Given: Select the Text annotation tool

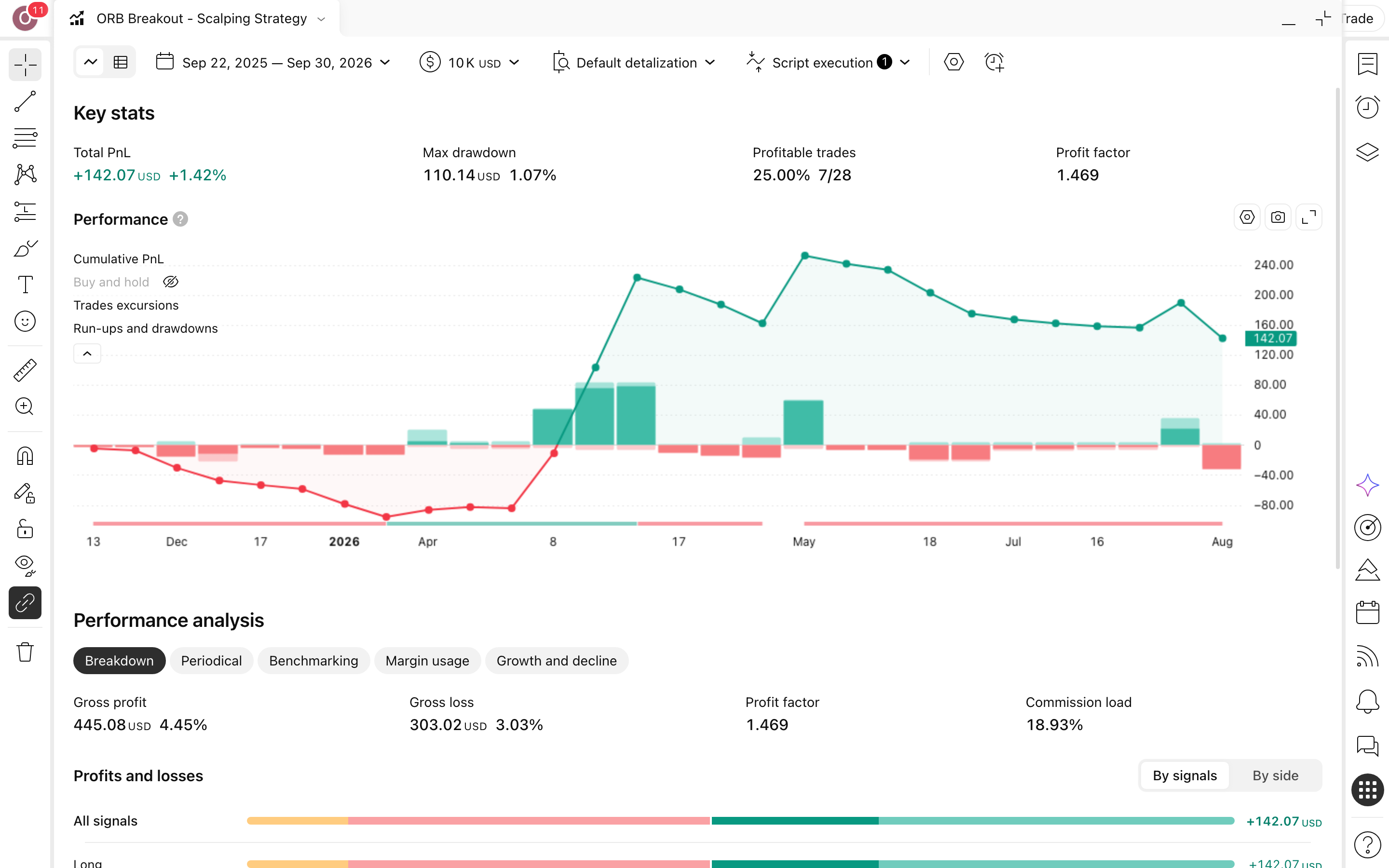Looking at the screenshot, I should point(25,285).
